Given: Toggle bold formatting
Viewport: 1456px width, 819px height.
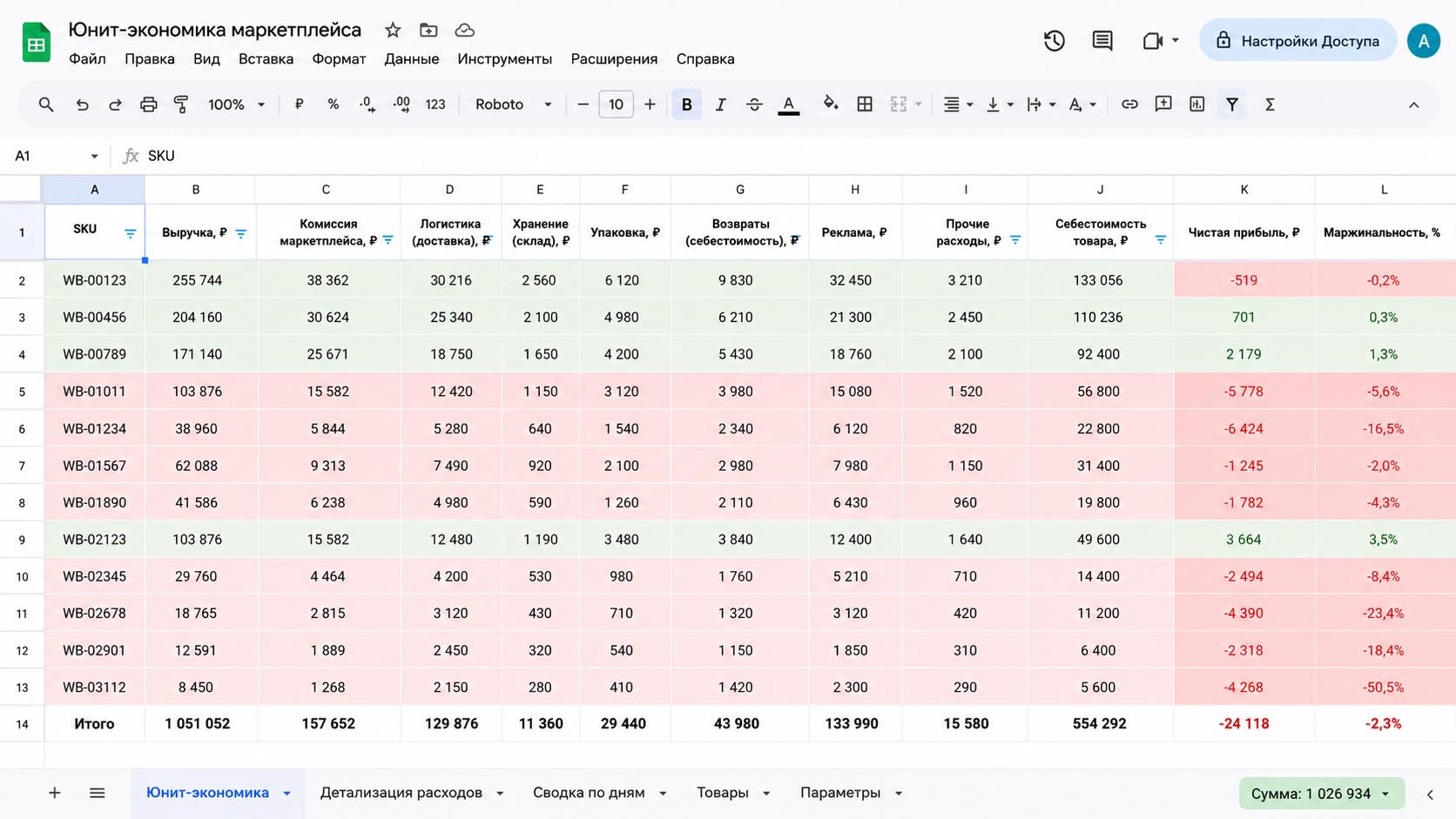Looking at the screenshot, I should [686, 104].
